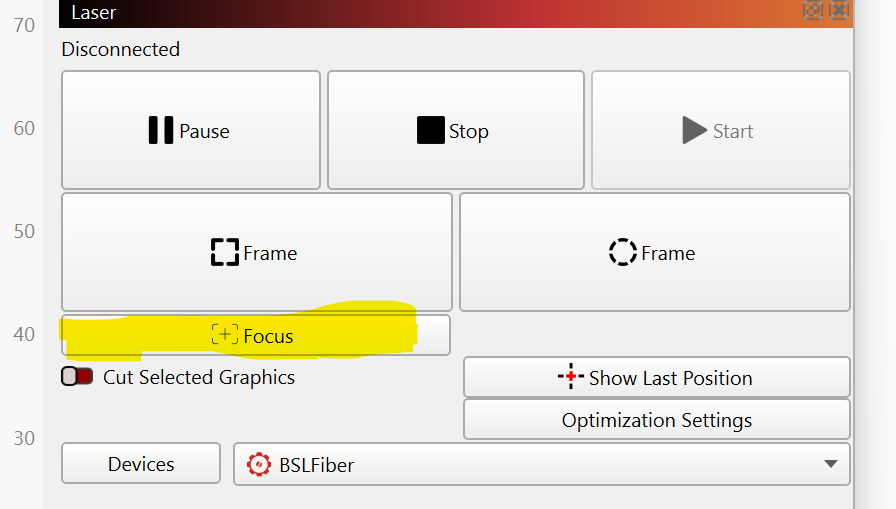Open Optimization Settings
The height and width of the screenshot is (509, 896).
pyautogui.click(x=656, y=420)
